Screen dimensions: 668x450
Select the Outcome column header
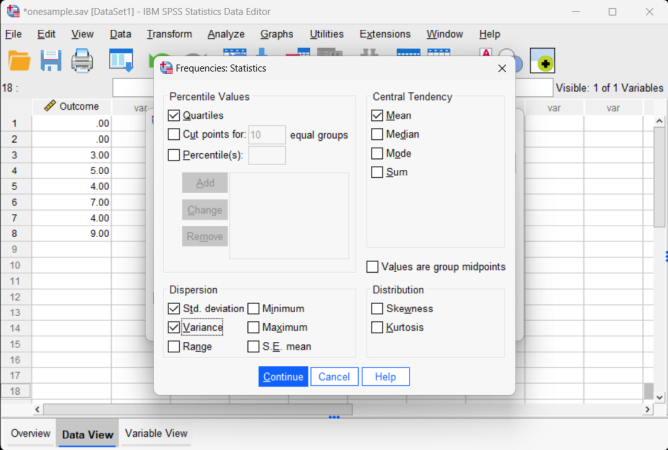pyautogui.click(x=72, y=107)
